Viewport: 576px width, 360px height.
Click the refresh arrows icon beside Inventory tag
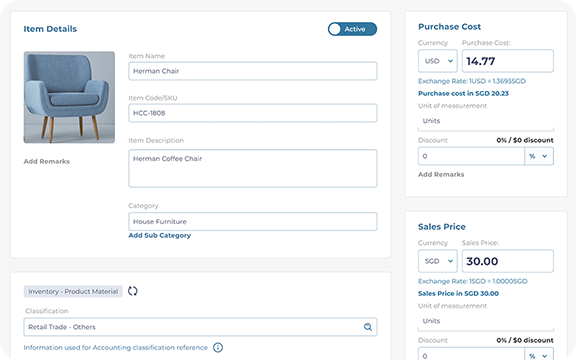pyautogui.click(x=133, y=291)
